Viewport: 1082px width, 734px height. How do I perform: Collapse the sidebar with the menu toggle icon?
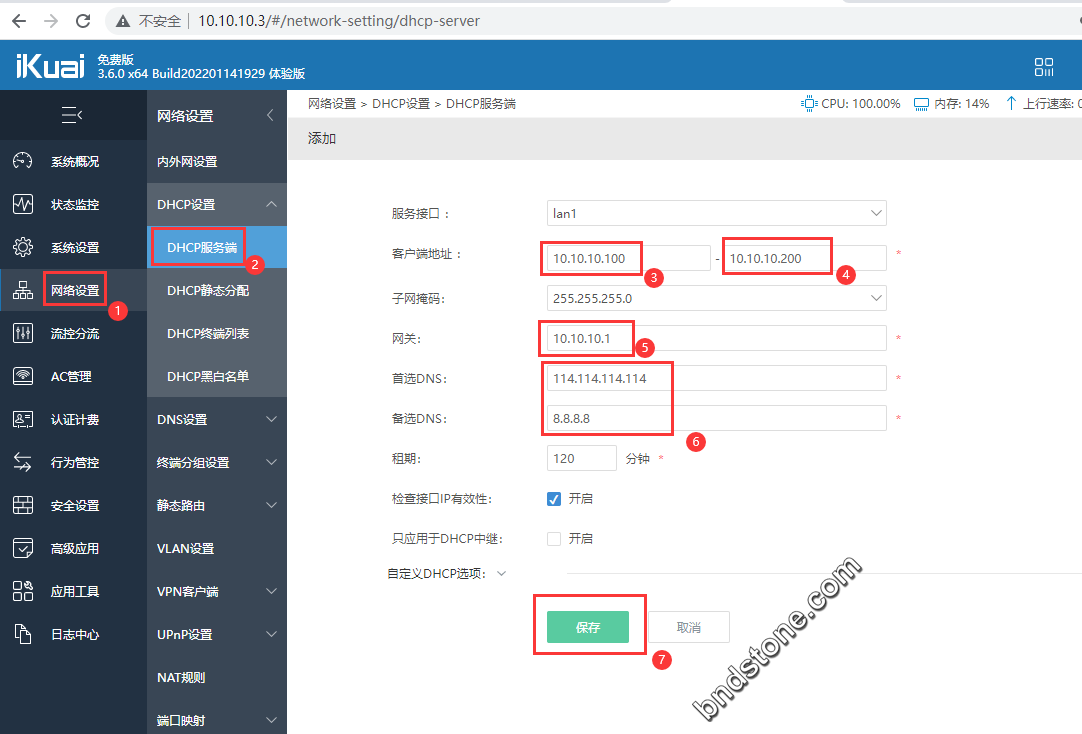point(72,115)
